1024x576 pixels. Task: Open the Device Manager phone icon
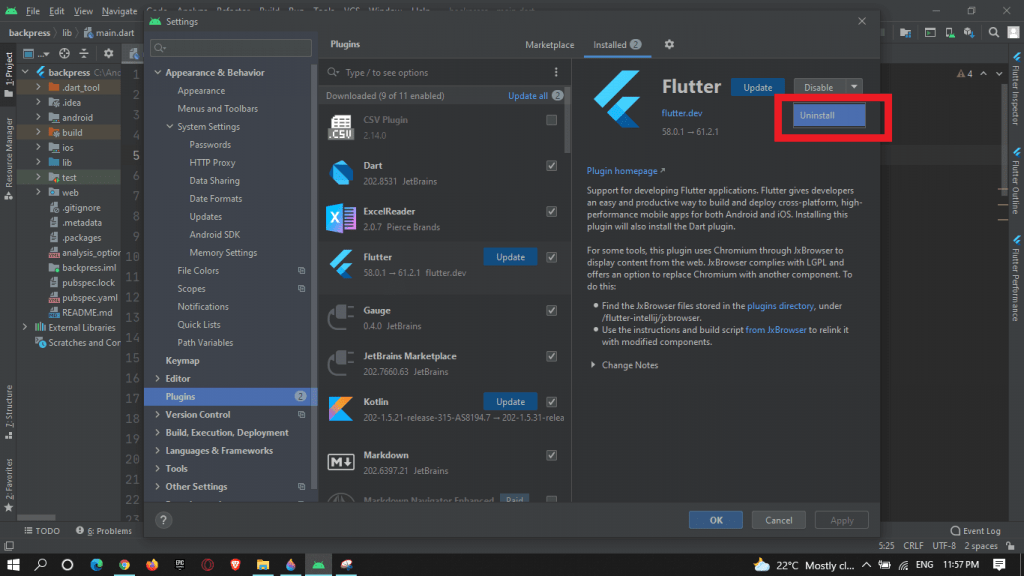(950, 31)
